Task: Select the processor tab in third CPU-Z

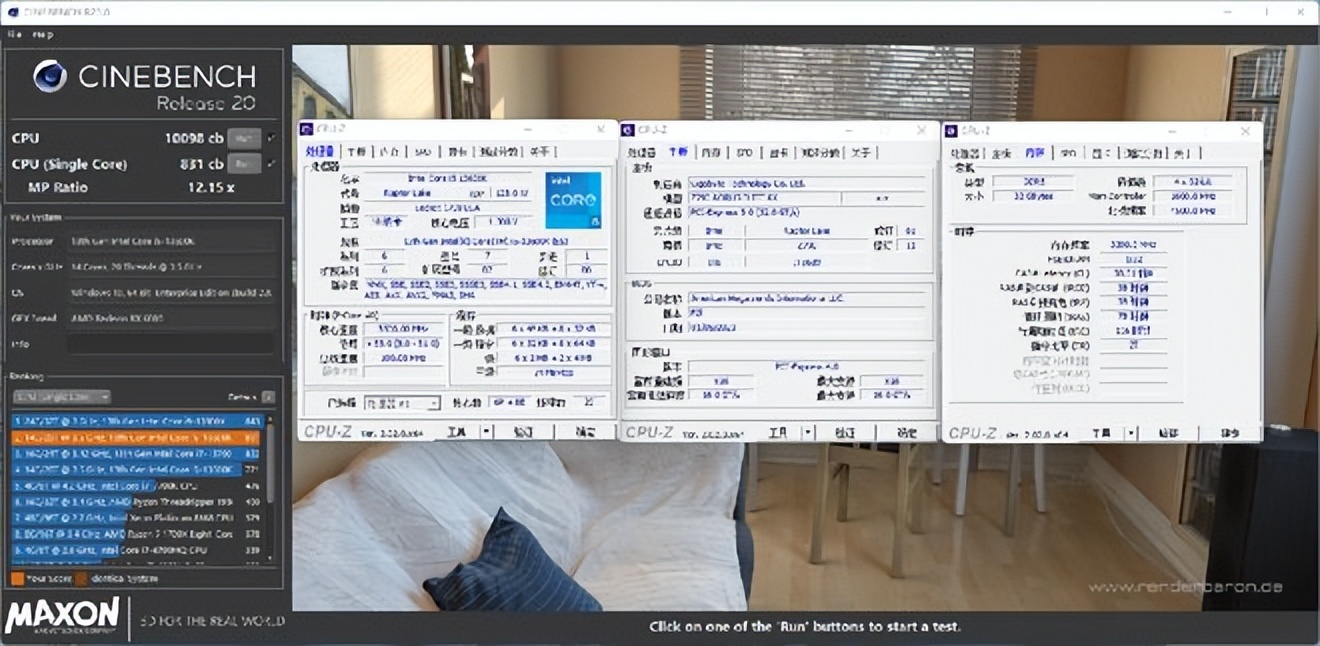Action: click(964, 153)
